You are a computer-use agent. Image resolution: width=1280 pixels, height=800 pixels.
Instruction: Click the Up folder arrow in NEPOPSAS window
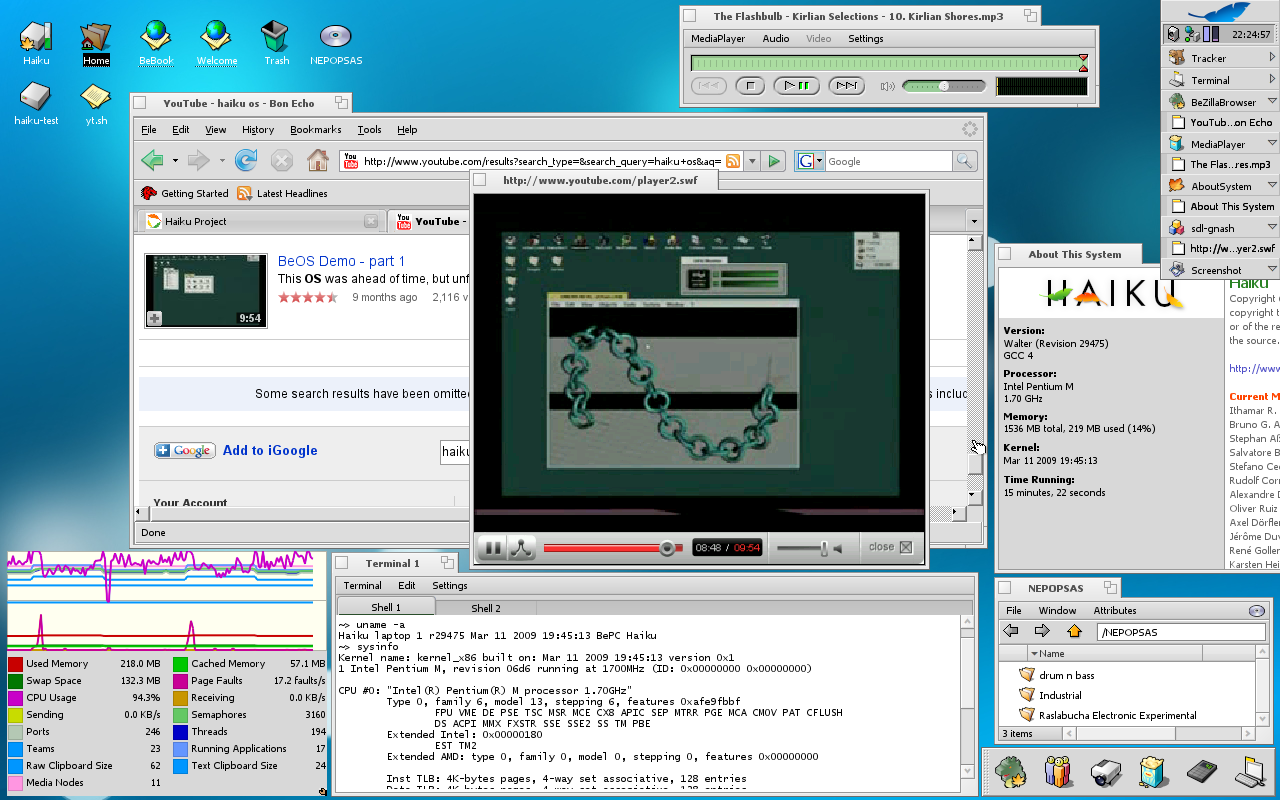click(x=1074, y=631)
